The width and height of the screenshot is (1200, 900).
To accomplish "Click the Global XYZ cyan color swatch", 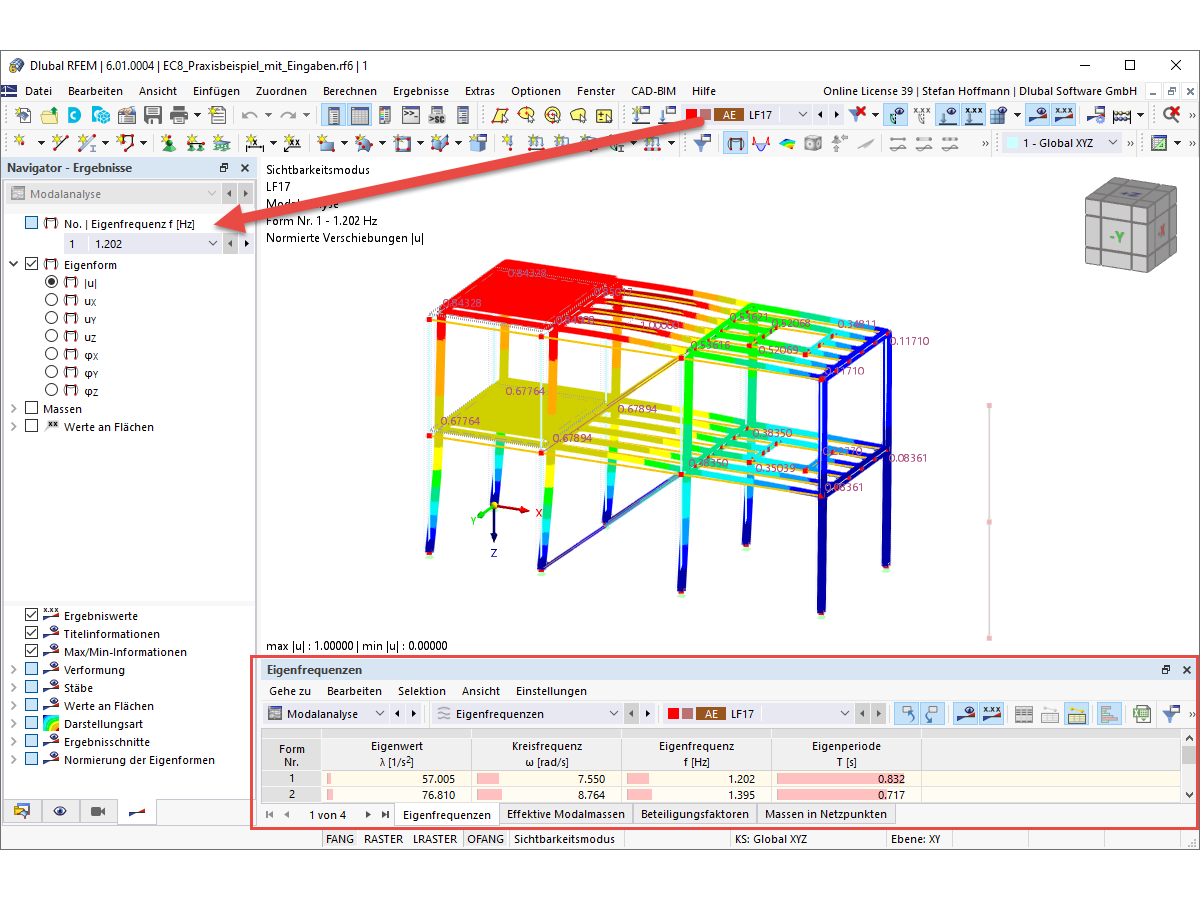I will 1012,143.
